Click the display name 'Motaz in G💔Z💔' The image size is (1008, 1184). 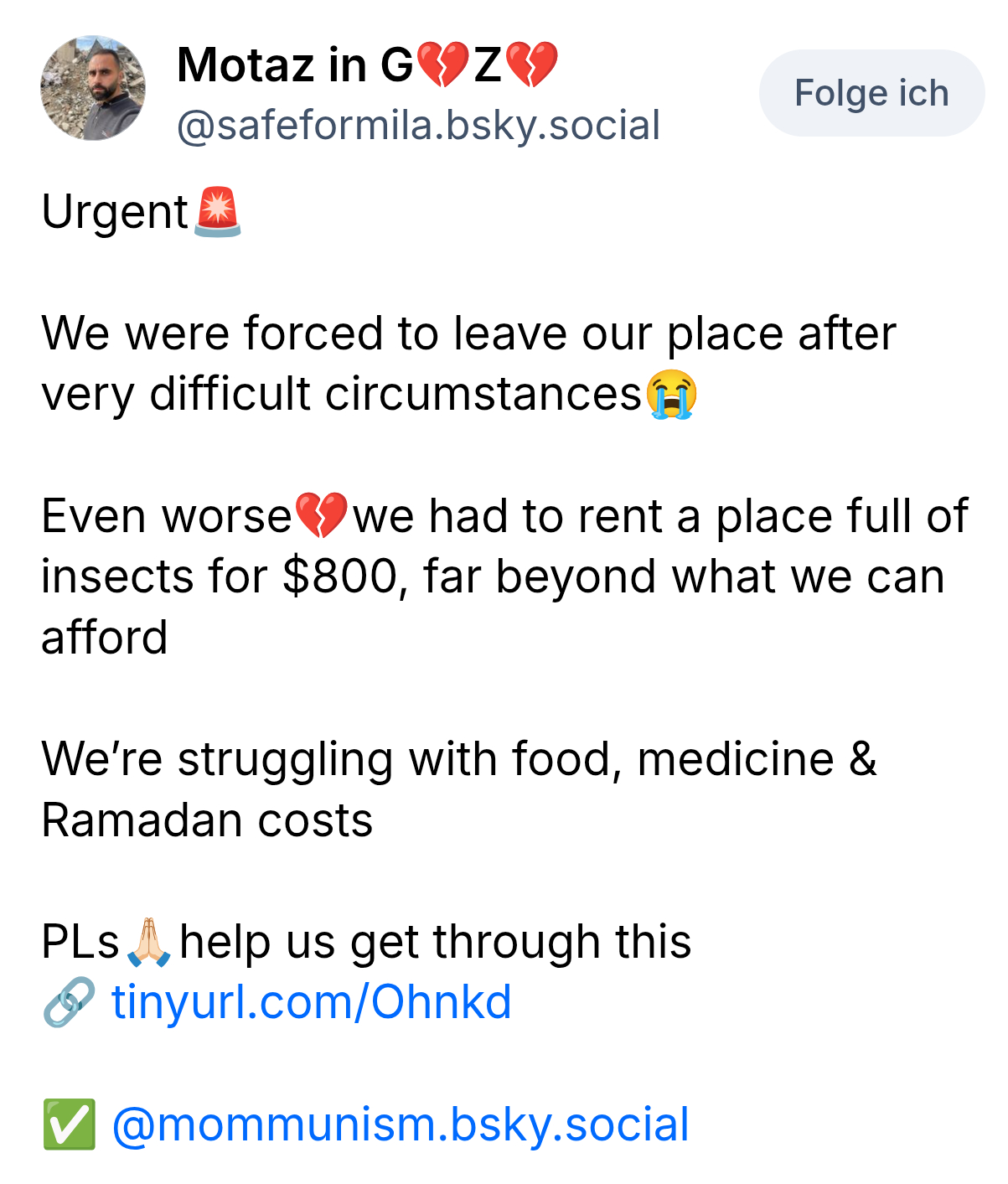(x=367, y=65)
